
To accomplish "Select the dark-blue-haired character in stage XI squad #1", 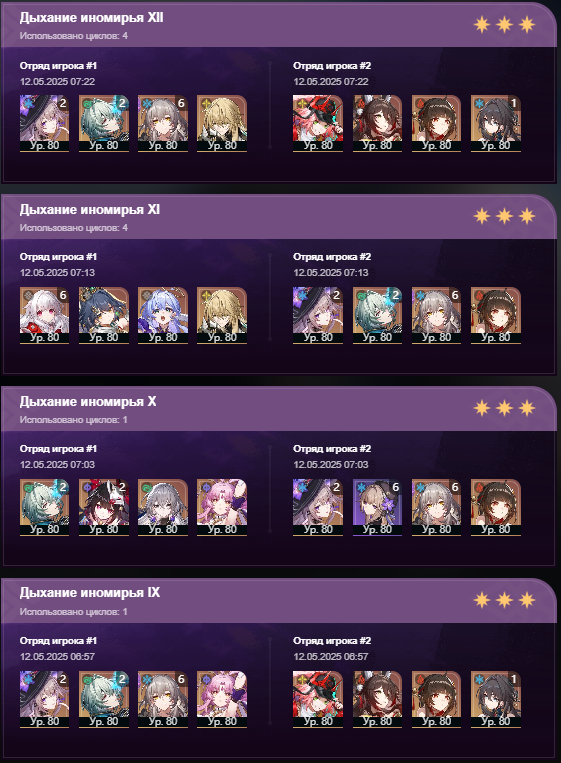I will (x=104, y=315).
